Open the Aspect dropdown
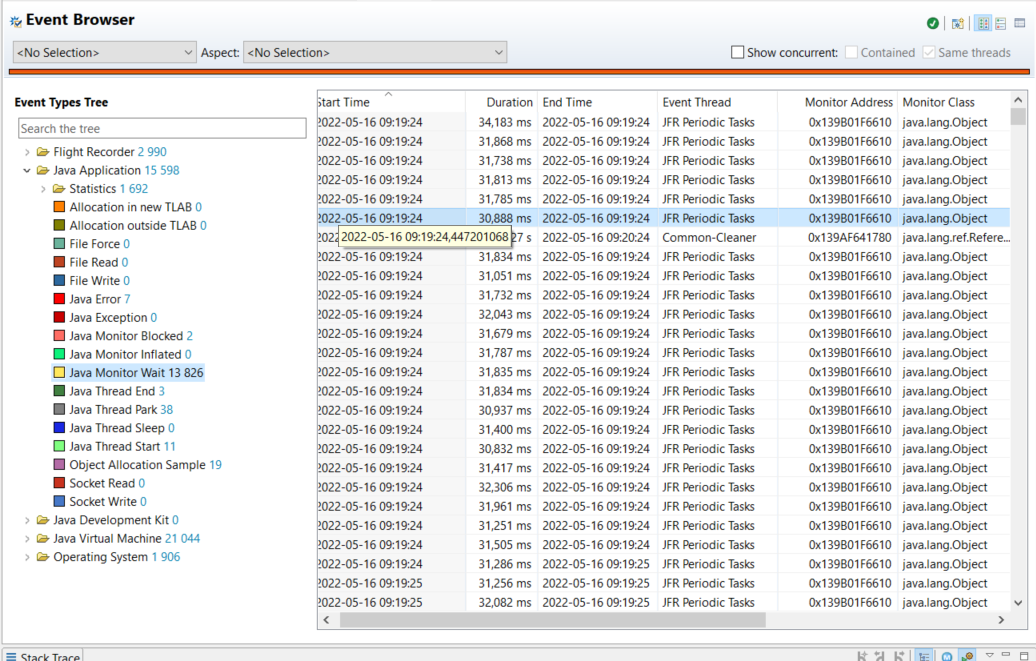 pyautogui.click(x=375, y=52)
